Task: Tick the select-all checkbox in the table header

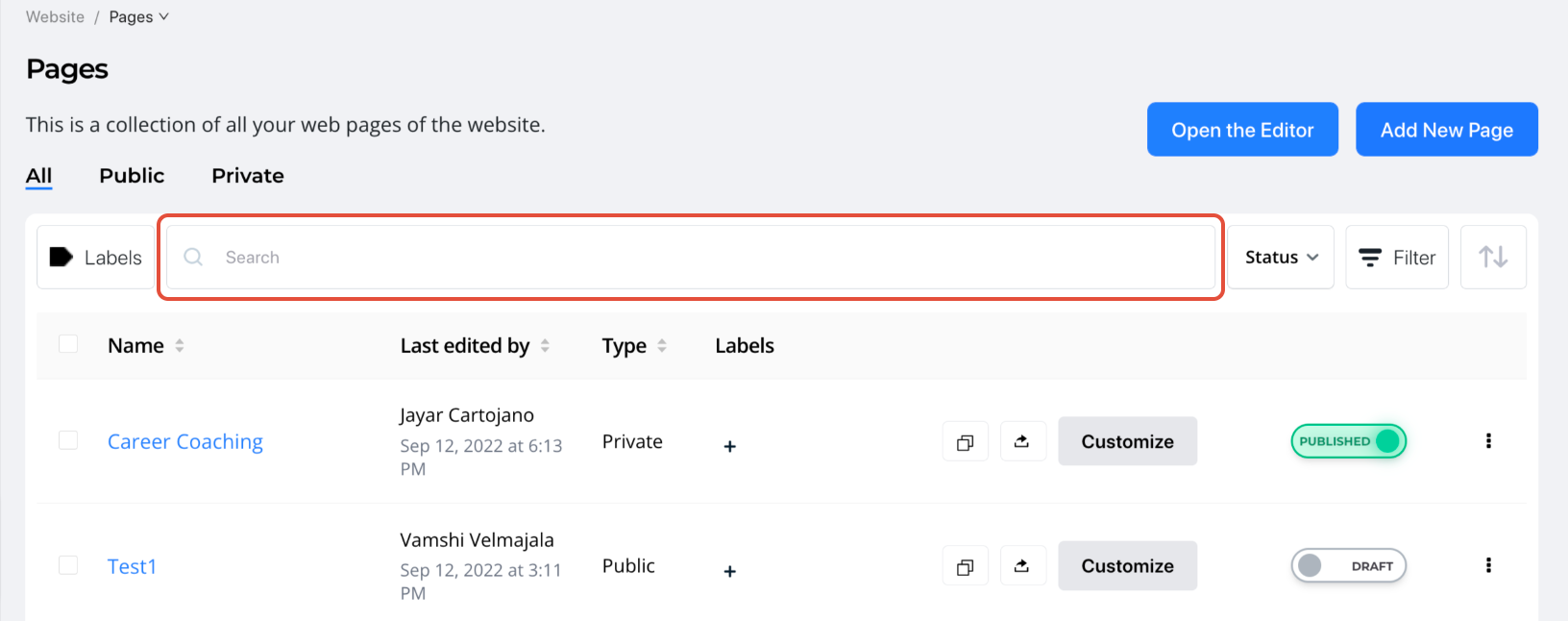Action: [68, 344]
